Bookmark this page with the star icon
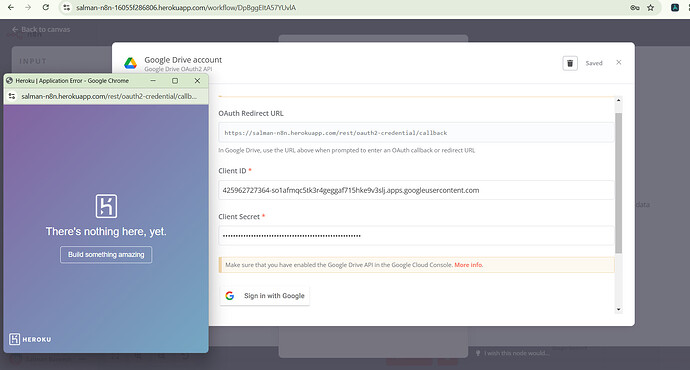 click(650, 7)
